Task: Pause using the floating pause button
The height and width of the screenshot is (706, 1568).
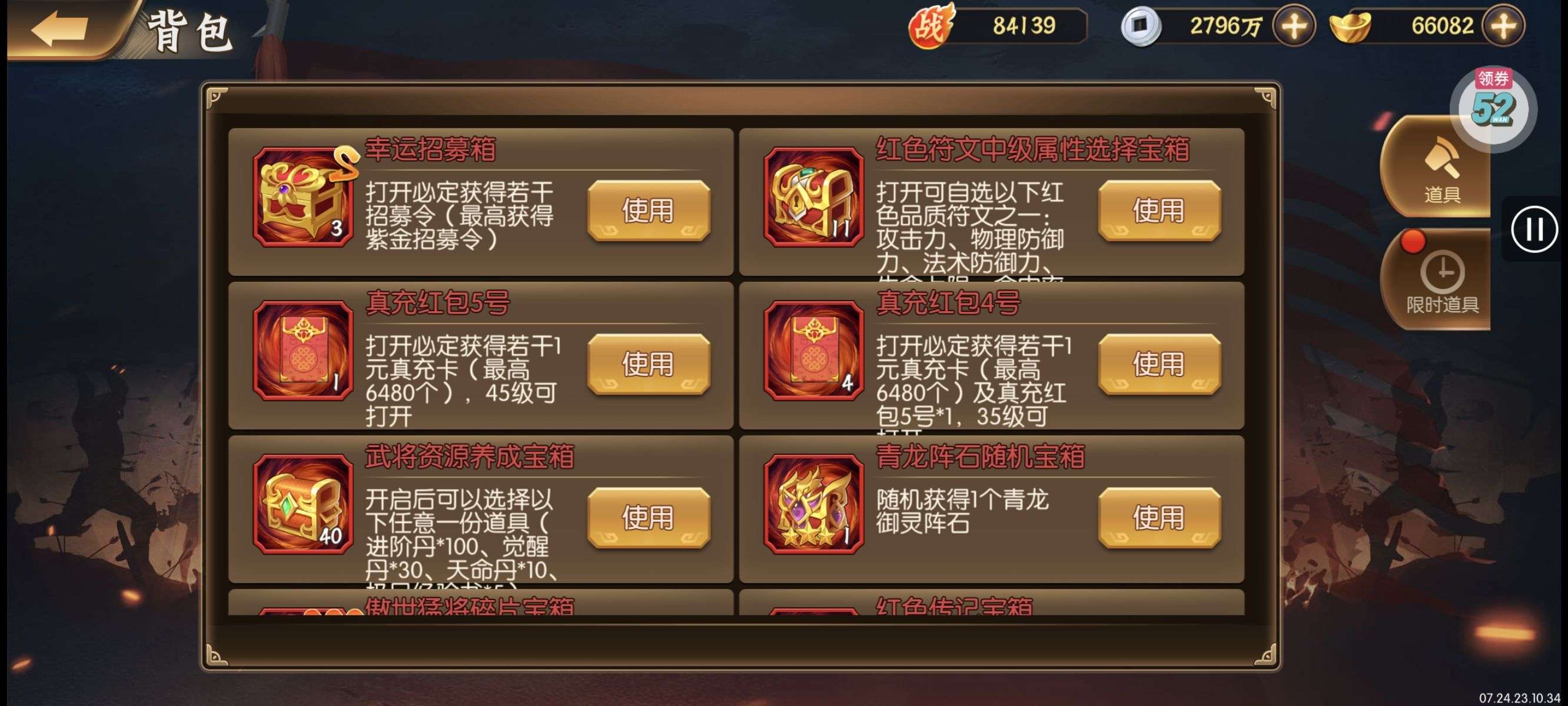Action: coord(1534,229)
